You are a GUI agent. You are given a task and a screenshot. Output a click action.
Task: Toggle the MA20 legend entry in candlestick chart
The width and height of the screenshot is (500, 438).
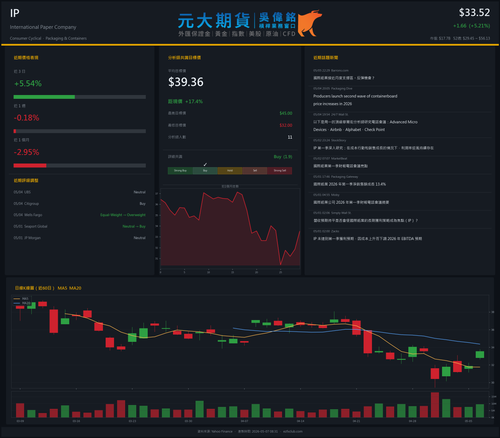22,303
